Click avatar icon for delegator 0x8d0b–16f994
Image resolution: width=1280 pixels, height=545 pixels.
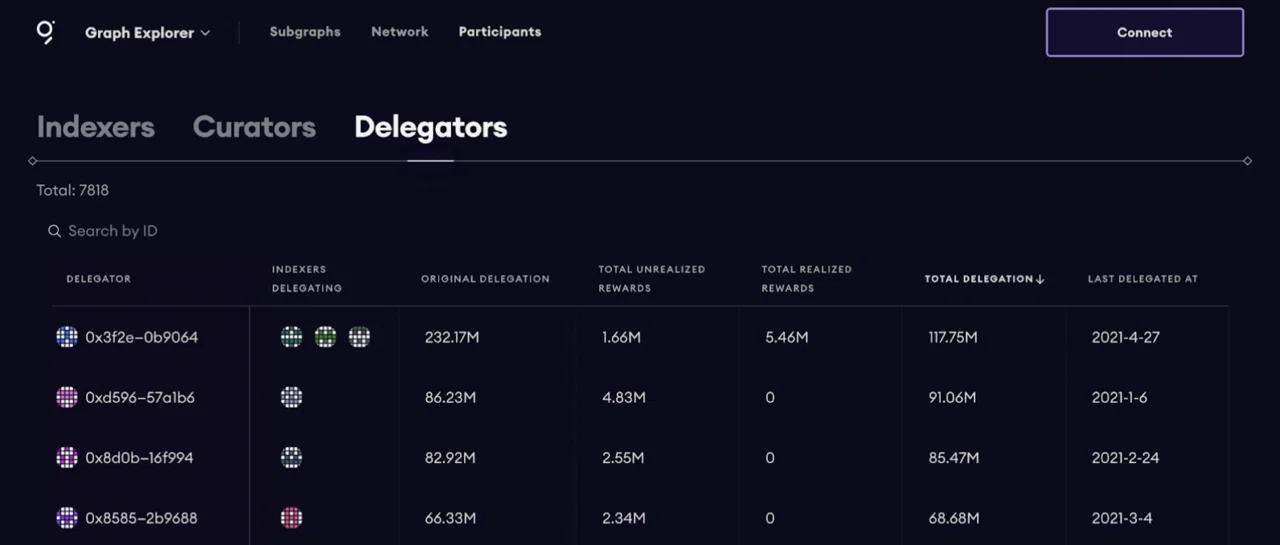67,457
